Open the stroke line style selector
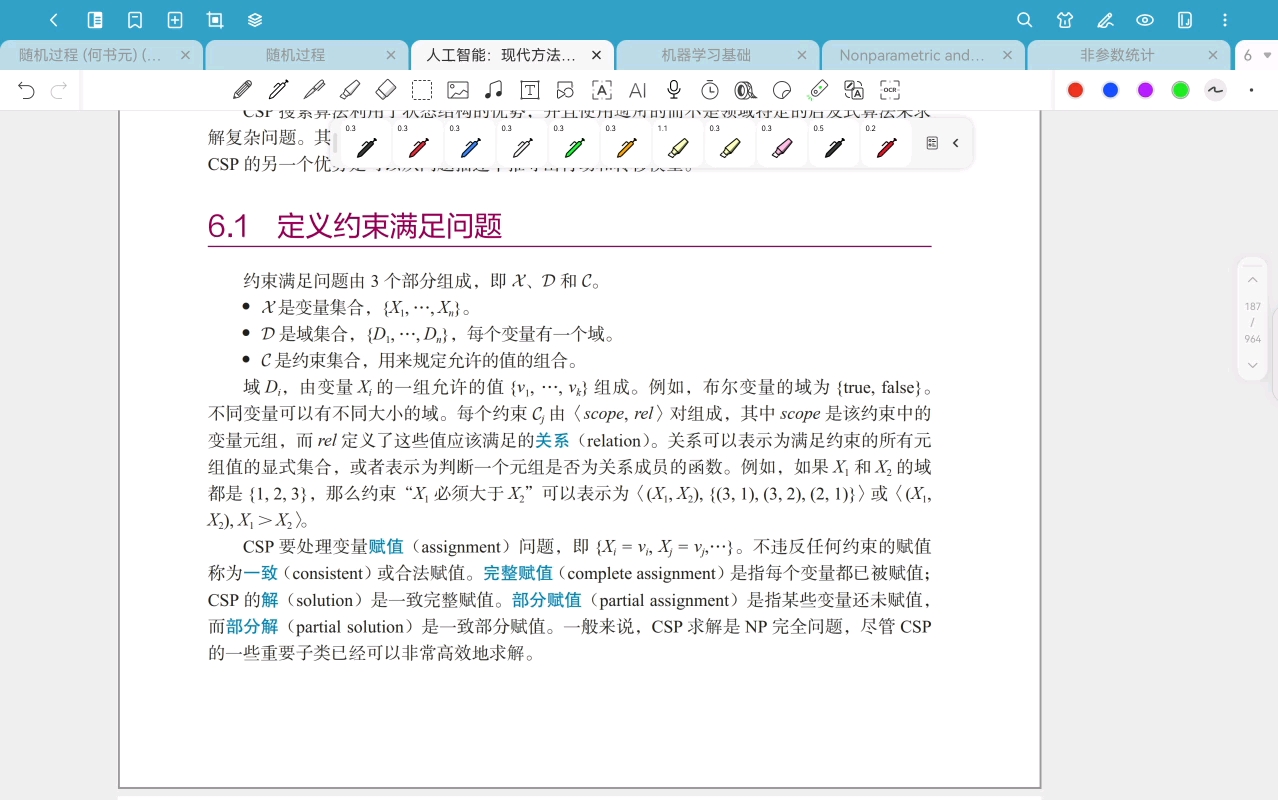1278x800 pixels. [1216, 90]
